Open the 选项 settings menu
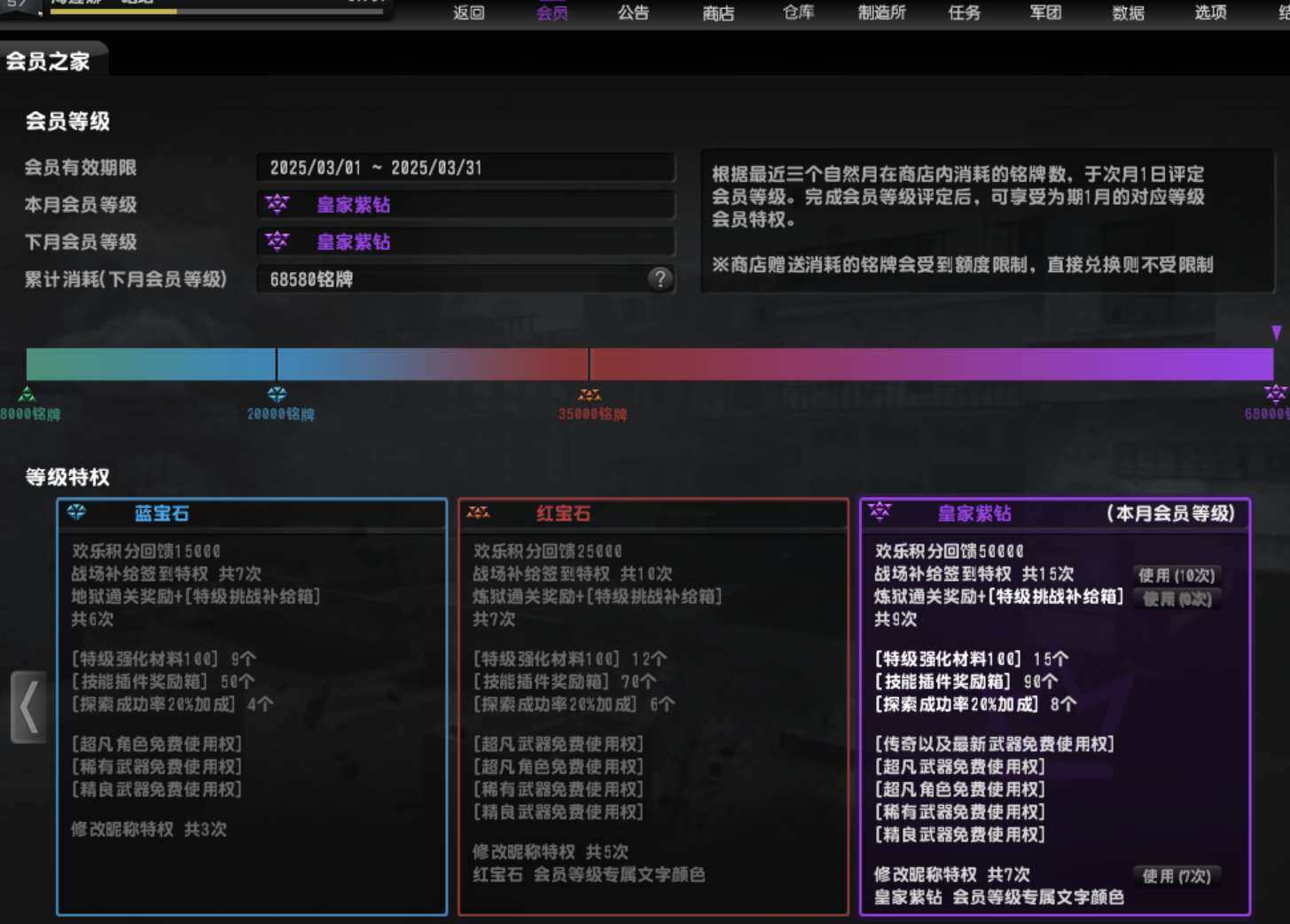 (x=1210, y=12)
